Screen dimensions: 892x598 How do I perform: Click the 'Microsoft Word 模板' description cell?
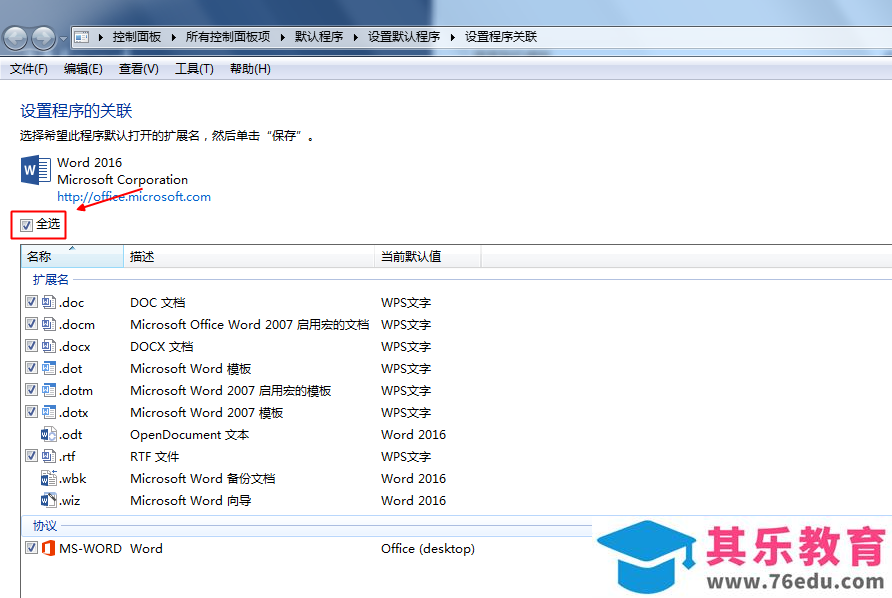pyautogui.click(x=191, y=369)
